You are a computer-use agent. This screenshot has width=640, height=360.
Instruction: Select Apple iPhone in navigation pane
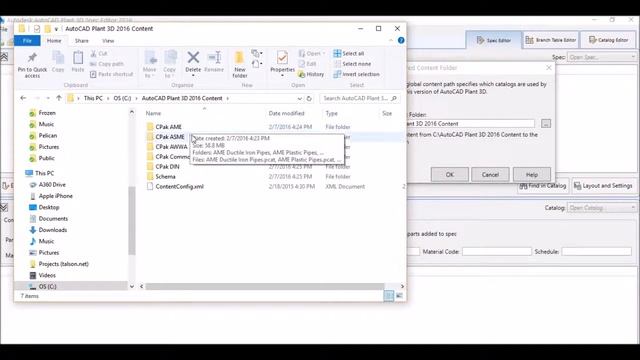[56, 196]
